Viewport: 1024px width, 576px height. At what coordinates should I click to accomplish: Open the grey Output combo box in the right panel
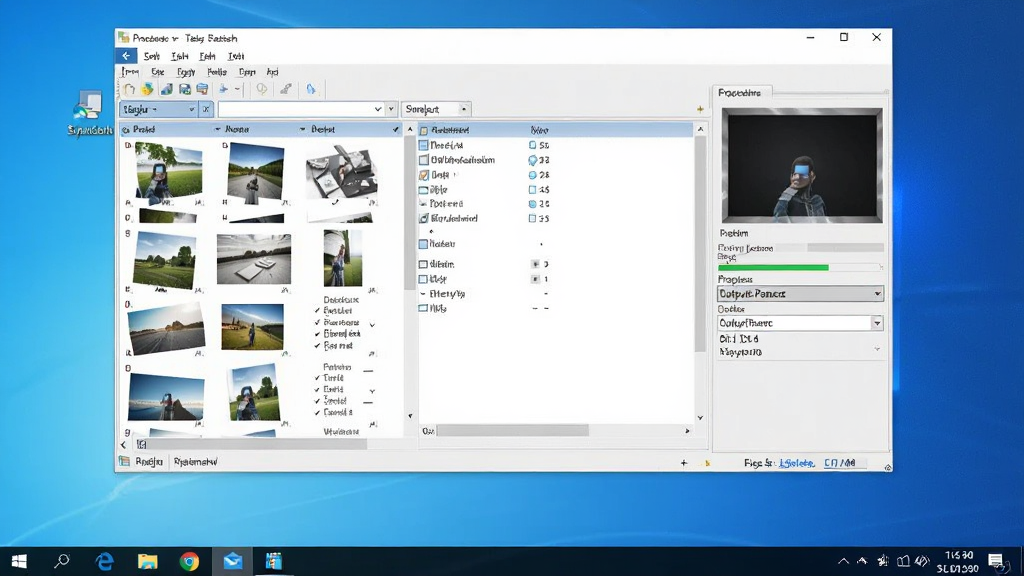(x=800, y=294)
